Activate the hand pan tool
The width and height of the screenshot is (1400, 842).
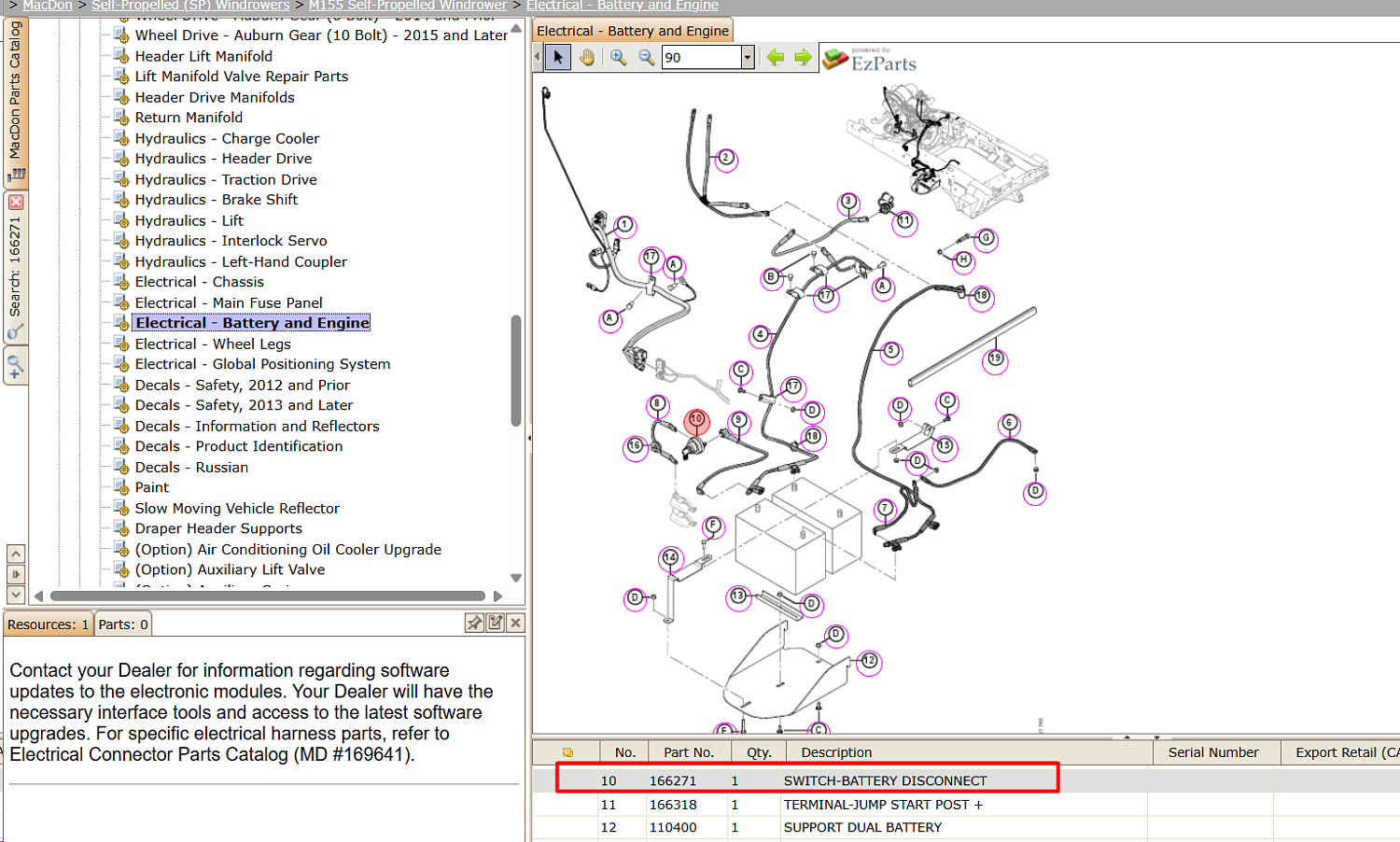point(586,57)
